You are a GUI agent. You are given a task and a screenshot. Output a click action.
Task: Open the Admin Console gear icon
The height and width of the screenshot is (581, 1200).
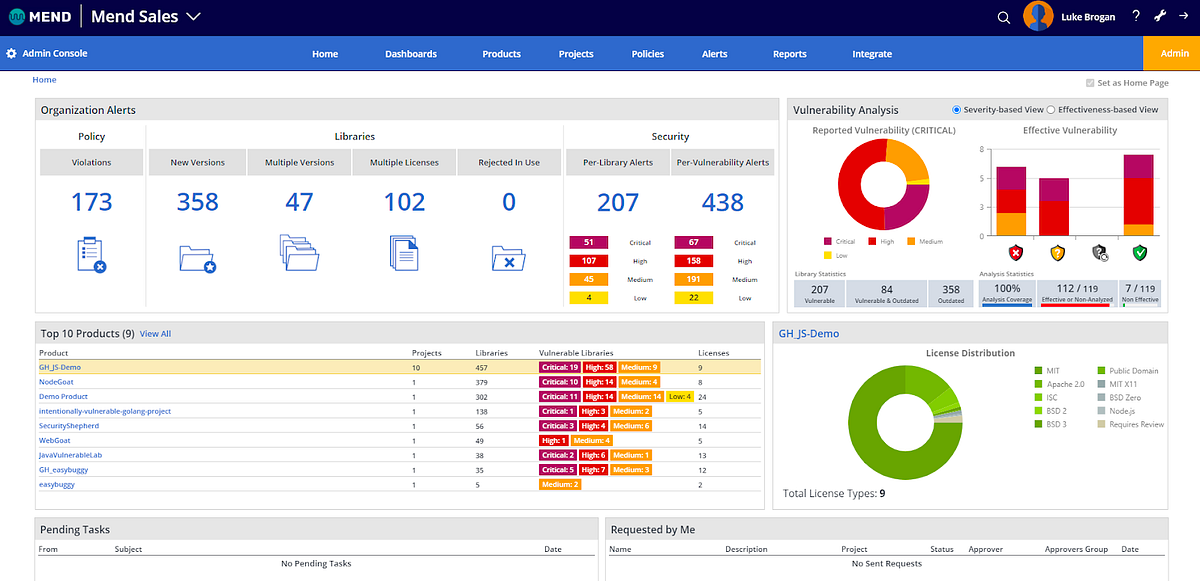tap(11, 54)
